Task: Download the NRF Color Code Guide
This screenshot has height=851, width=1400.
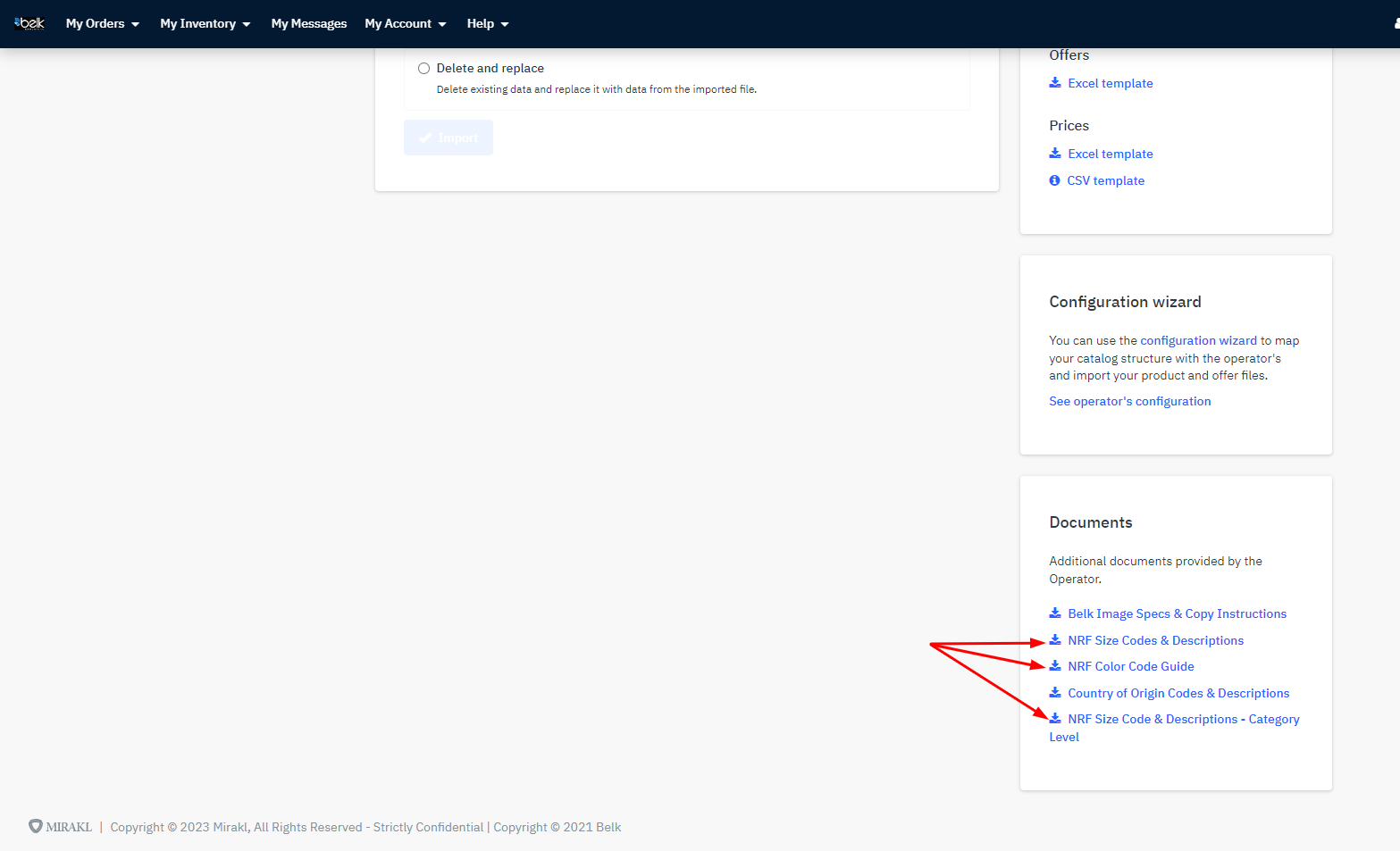Action: tap(1131, 666)
